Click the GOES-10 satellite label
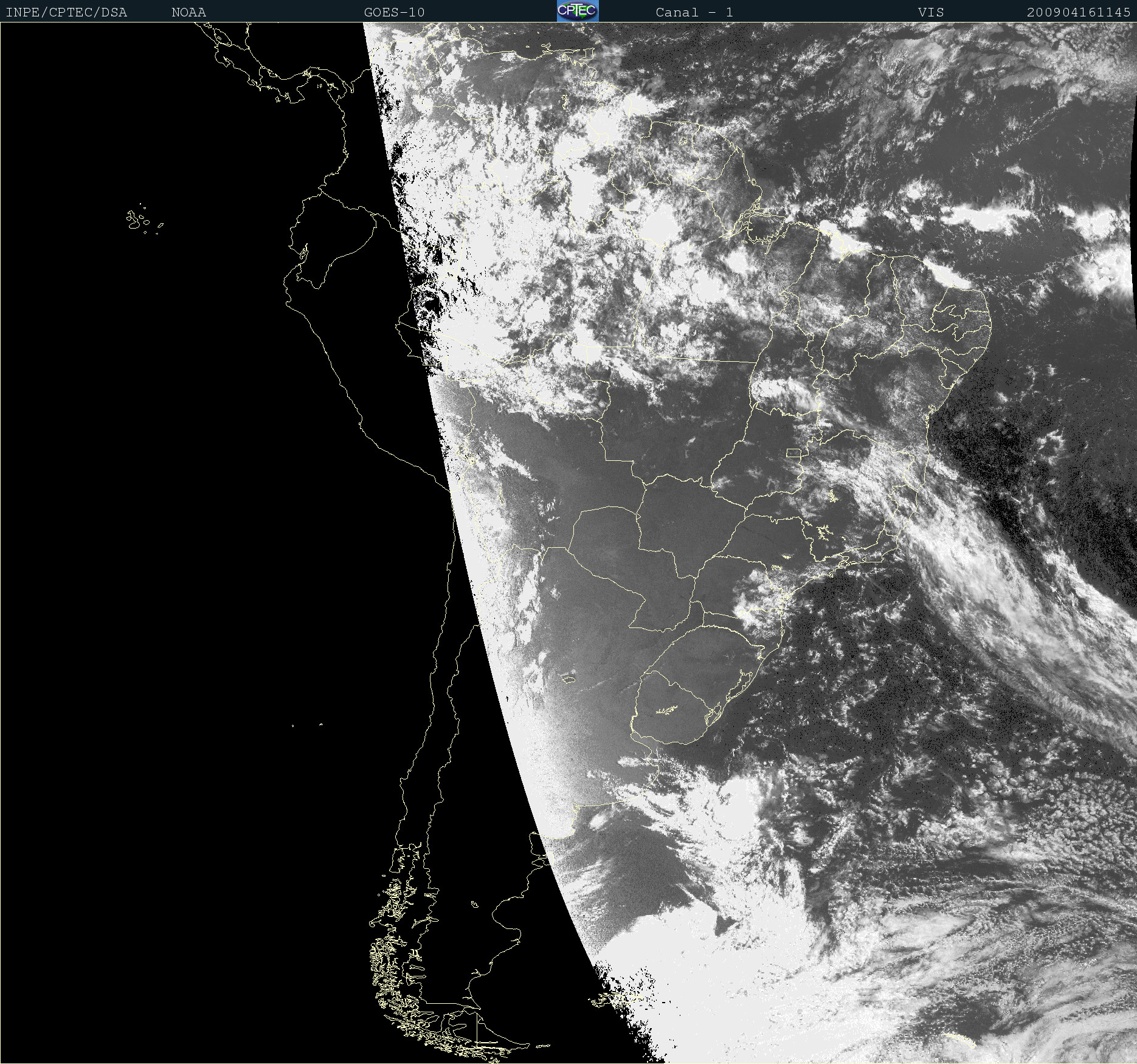The height and width of the screenshot is (1064, 1137). pyautogui.click(x=394, y=12)
